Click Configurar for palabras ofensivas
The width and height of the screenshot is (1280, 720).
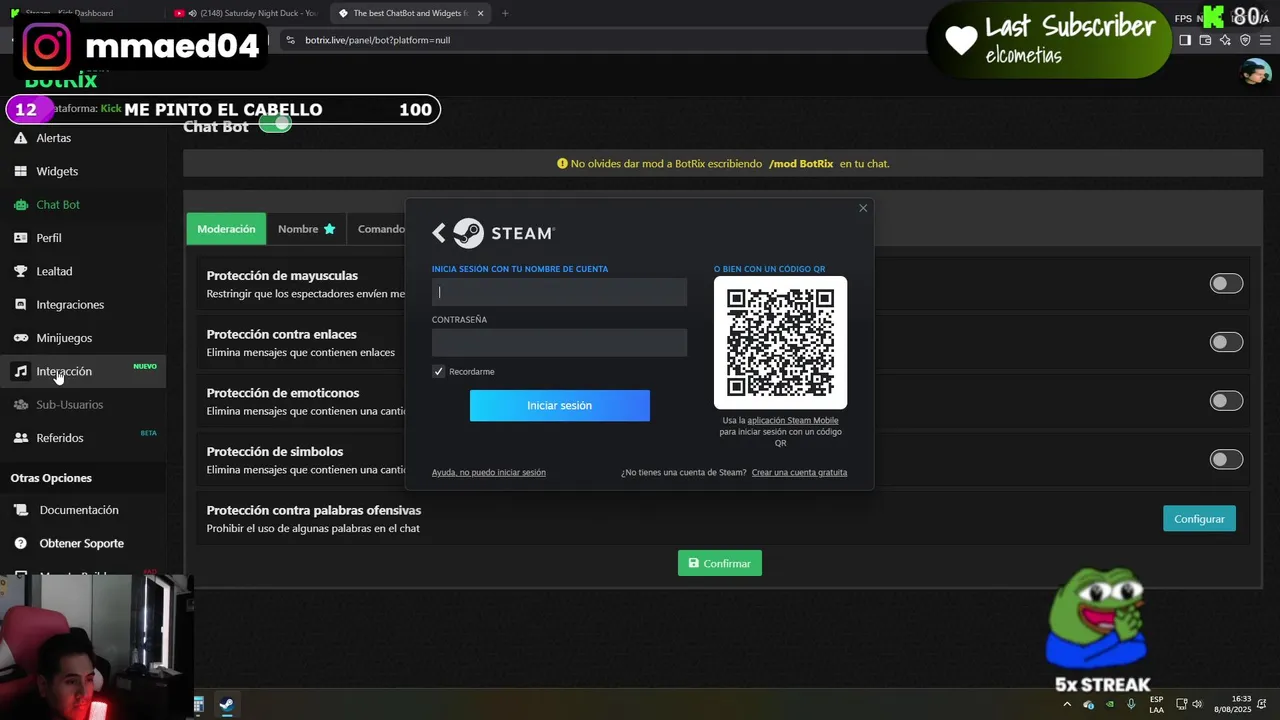(x=1199, y=519)
